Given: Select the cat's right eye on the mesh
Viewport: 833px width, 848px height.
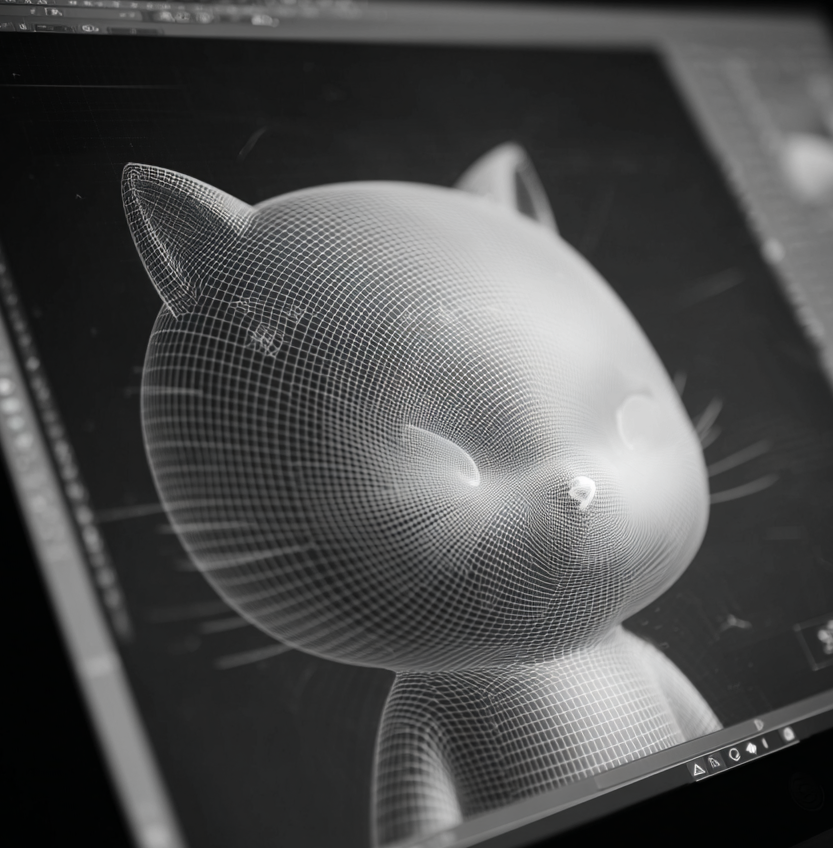Looking at the screenshot, I should [640, 420].
